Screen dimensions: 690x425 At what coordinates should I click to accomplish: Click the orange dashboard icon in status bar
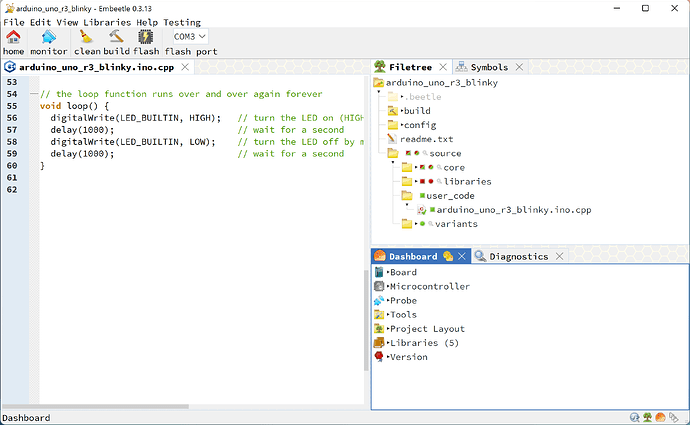[x=660, y=417]
